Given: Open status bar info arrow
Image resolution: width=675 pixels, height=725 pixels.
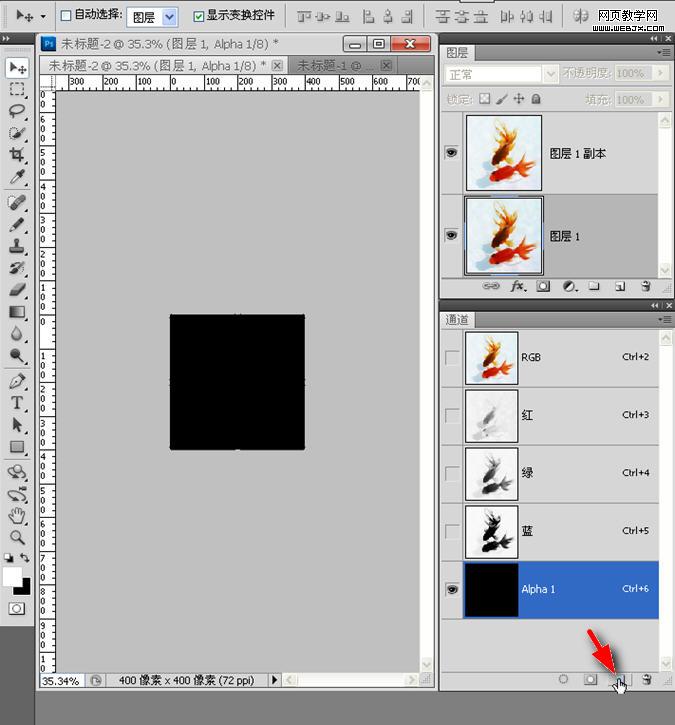Looking at the screenshot, I should pos(274,680).
